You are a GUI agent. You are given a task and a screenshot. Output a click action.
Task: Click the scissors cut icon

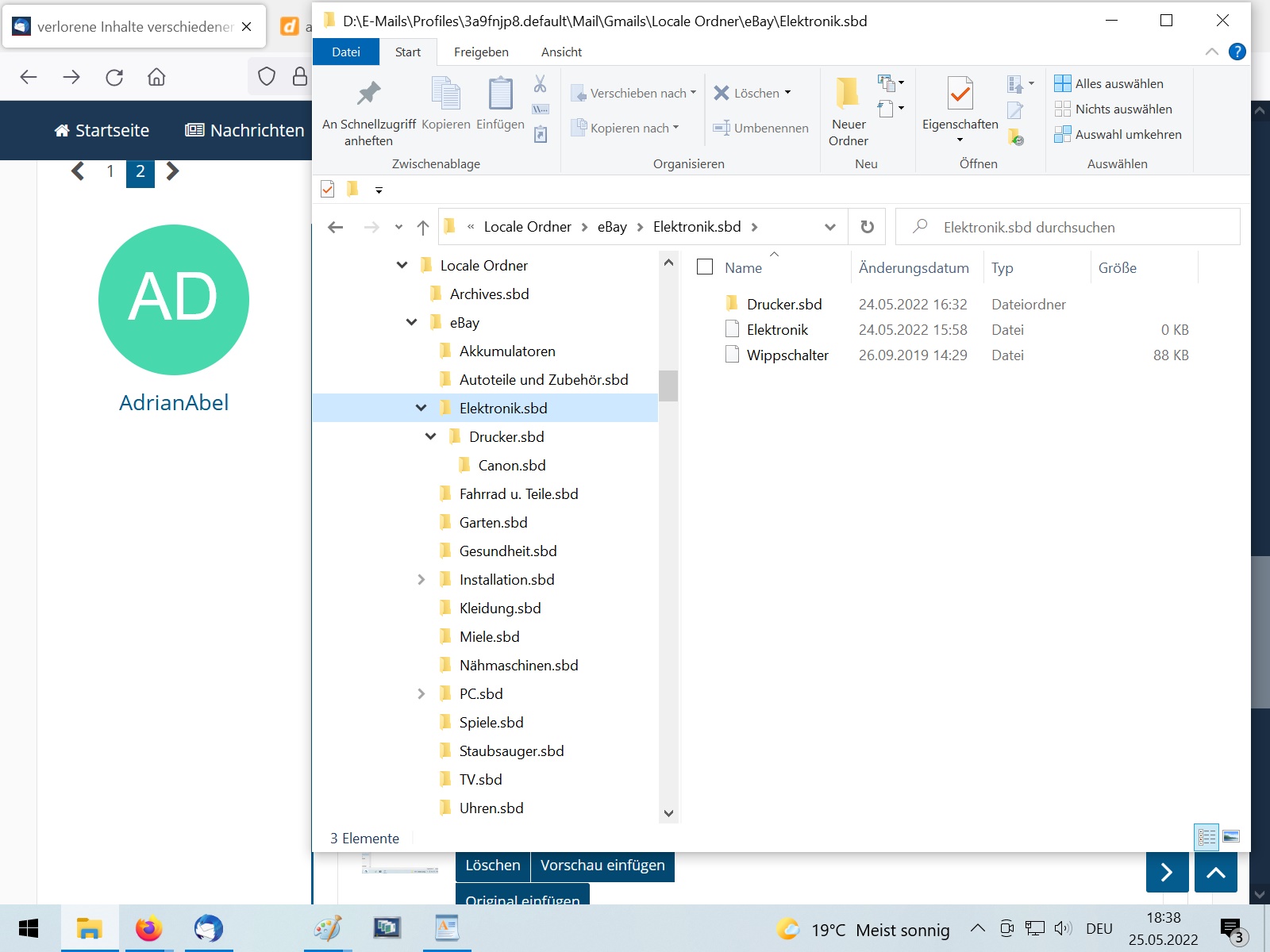point(541,84)
